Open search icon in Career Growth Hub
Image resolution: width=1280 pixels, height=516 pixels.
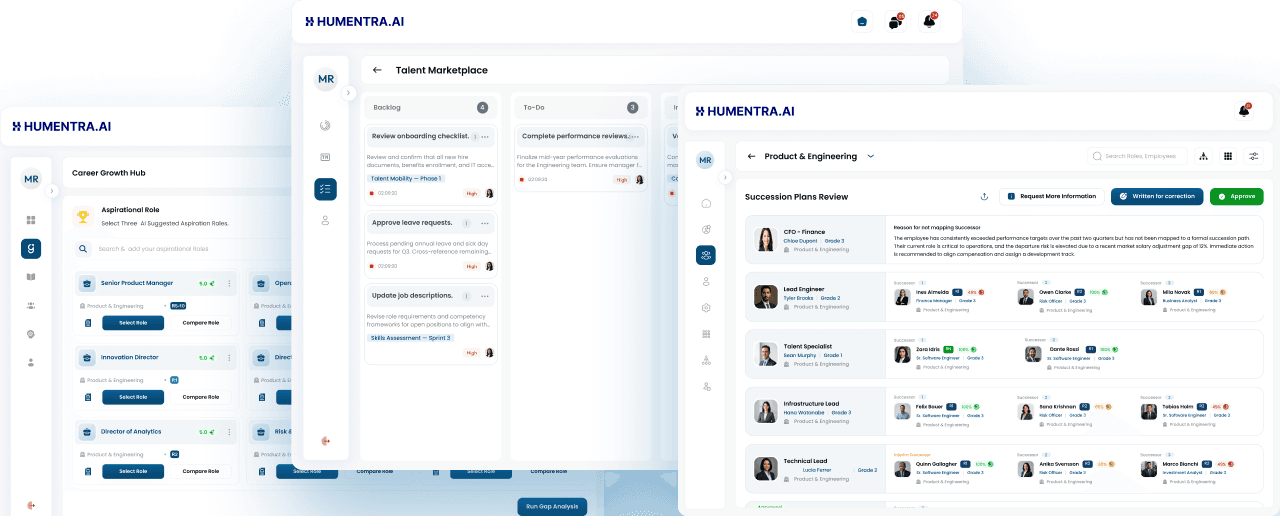point(83,249)
